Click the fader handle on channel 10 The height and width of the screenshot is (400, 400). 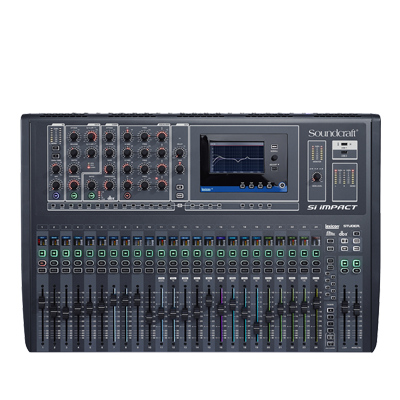[149, 316]
